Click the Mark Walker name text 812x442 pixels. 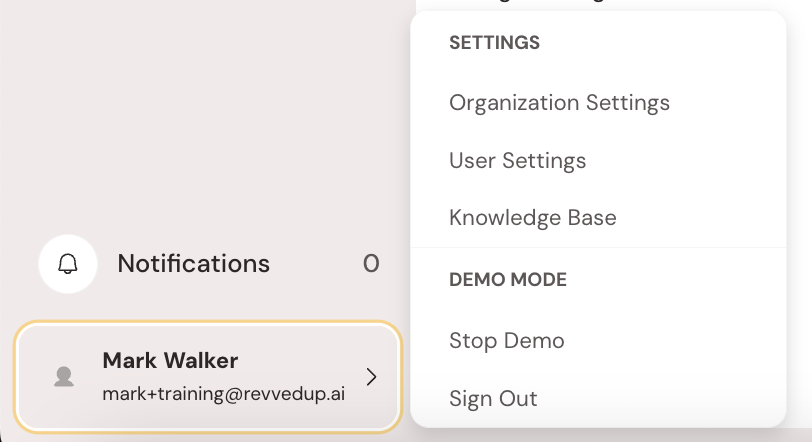coord(170,360)
